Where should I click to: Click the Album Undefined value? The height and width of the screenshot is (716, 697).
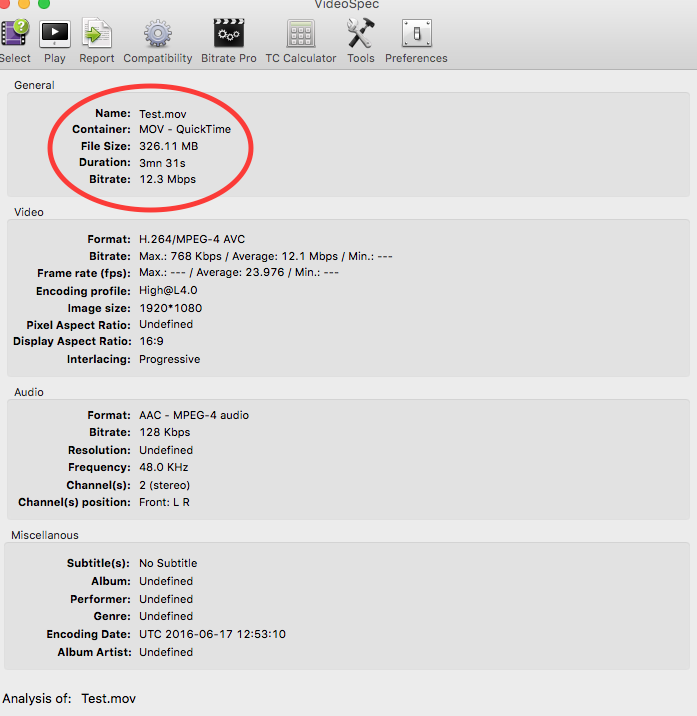[x=166, y=581]
